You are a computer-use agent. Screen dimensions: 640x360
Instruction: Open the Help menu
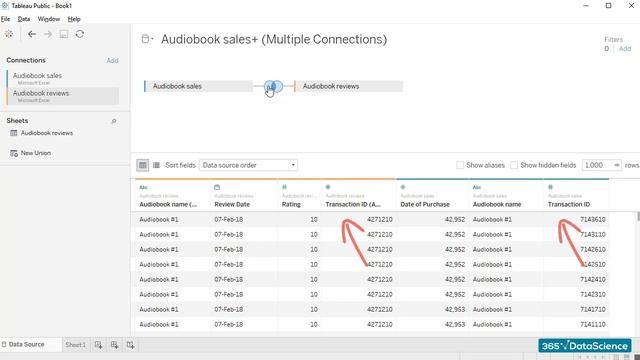(x=74, y=19)
